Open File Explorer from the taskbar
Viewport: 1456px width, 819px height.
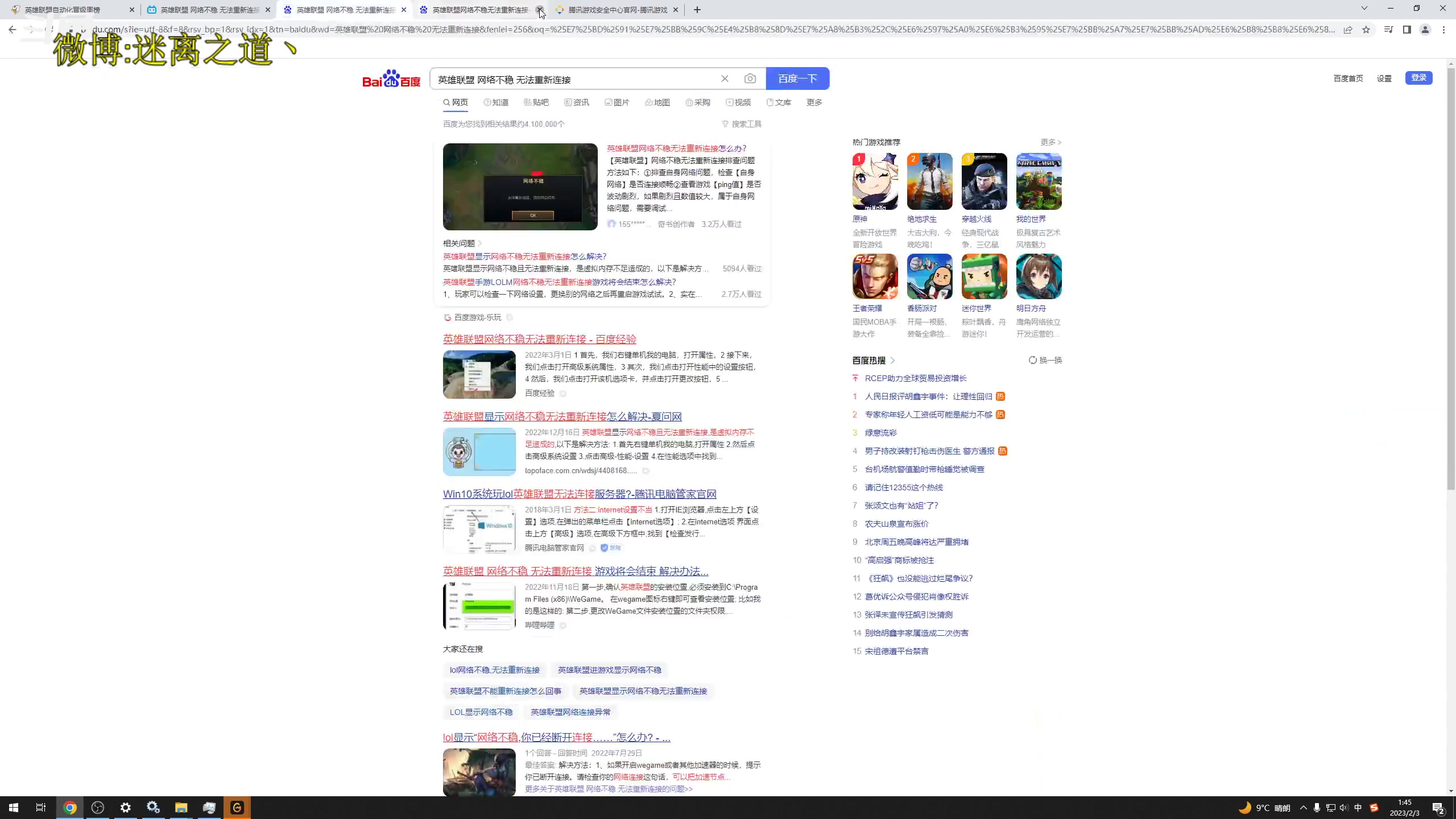181,807
